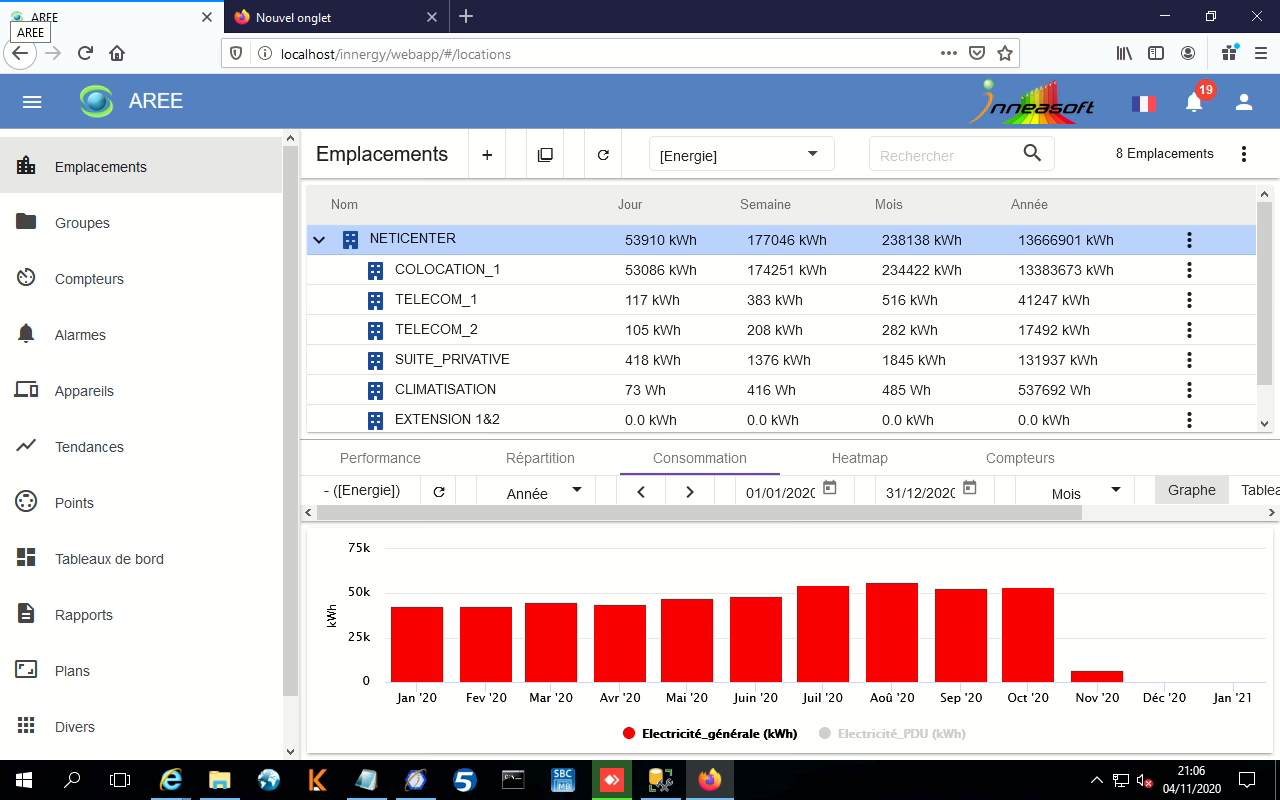Sort by the Jour column header

630,204
